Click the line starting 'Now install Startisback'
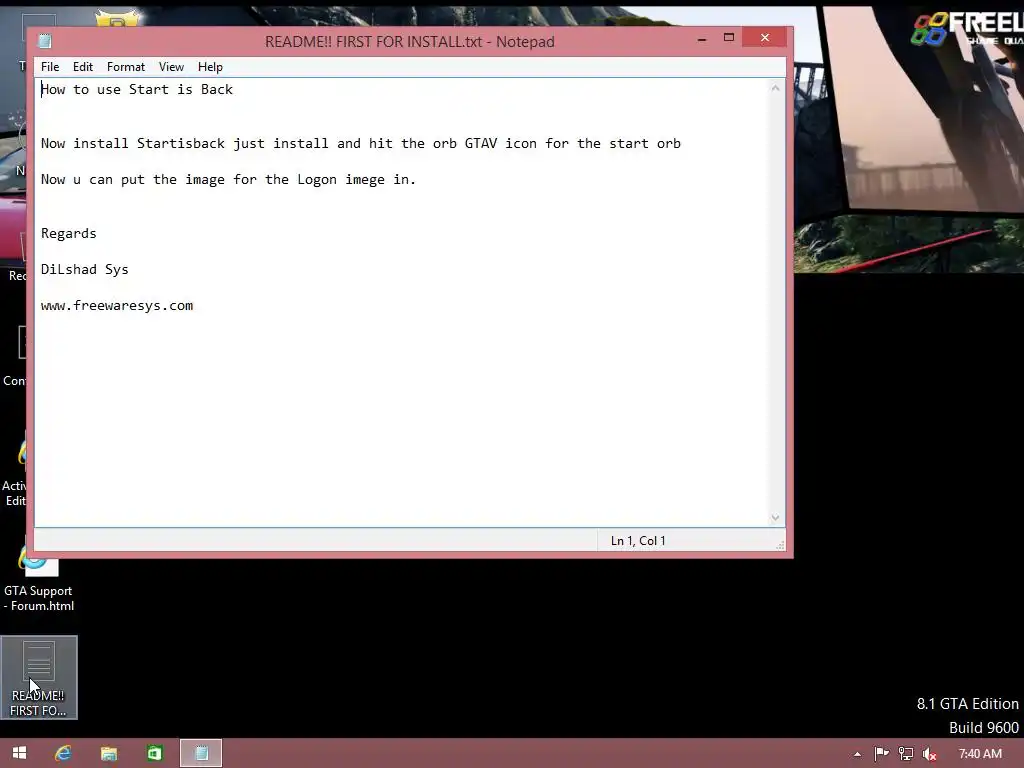 click(360, 144)
